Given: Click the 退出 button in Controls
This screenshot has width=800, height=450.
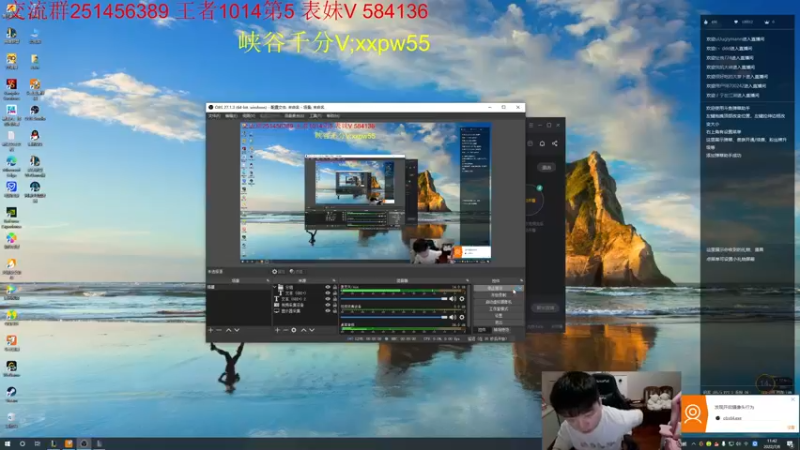Looking at the screenshot, I should (x=498, y=322).
